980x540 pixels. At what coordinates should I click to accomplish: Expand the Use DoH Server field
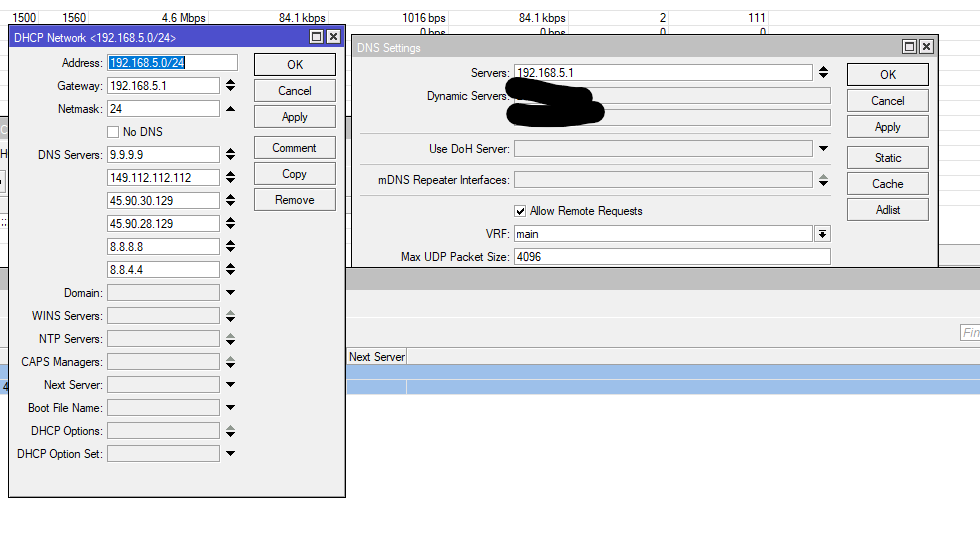pyautogui.click(x=823, y=149)
